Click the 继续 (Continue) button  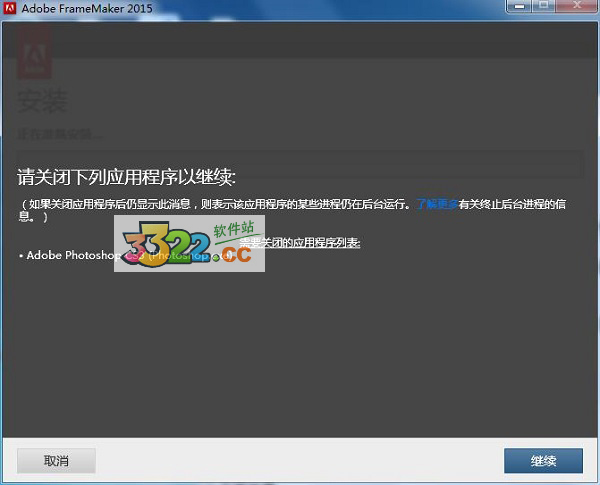[x=543, y=461]
